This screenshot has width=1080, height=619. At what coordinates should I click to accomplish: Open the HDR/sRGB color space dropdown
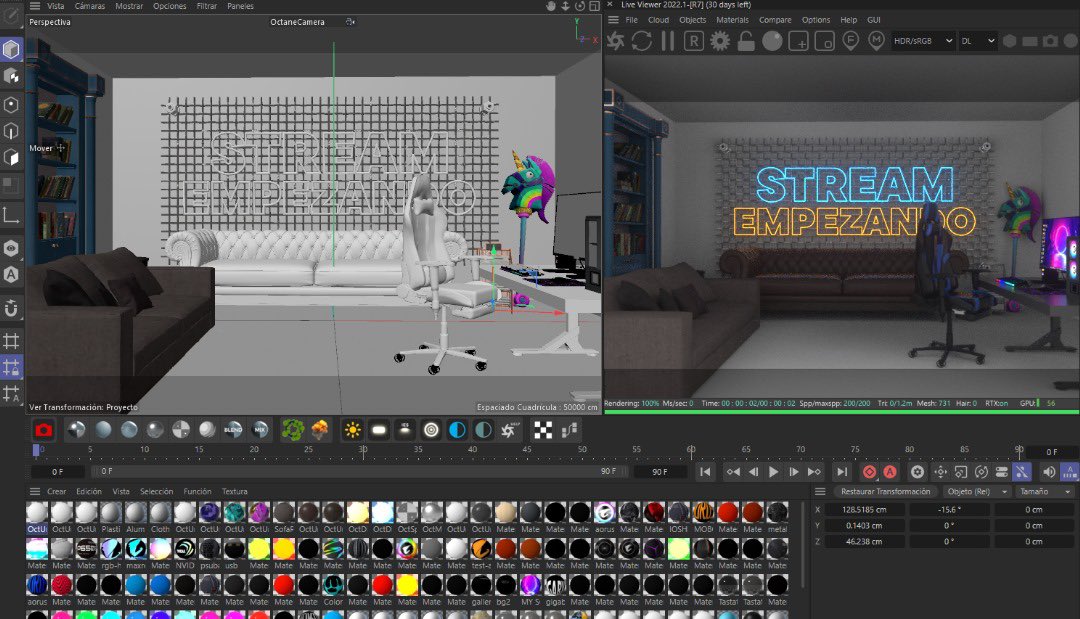923,41
